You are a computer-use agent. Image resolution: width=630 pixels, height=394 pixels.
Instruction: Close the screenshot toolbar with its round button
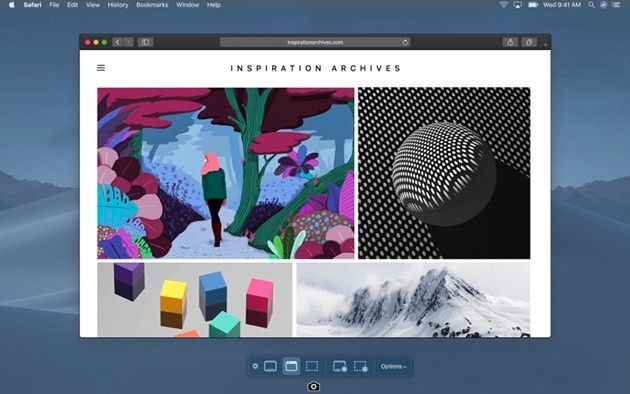point(255,366)
